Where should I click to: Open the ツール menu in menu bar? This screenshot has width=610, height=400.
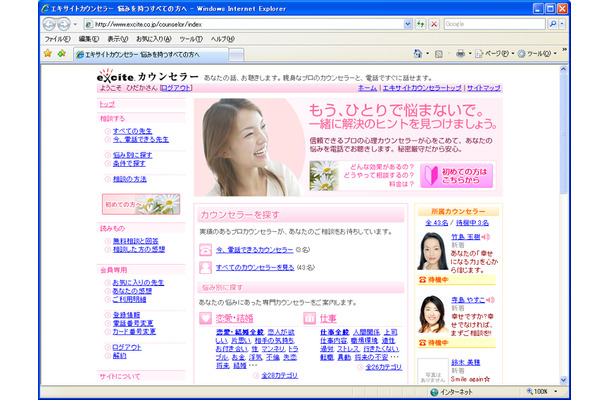tap(191, 39)
